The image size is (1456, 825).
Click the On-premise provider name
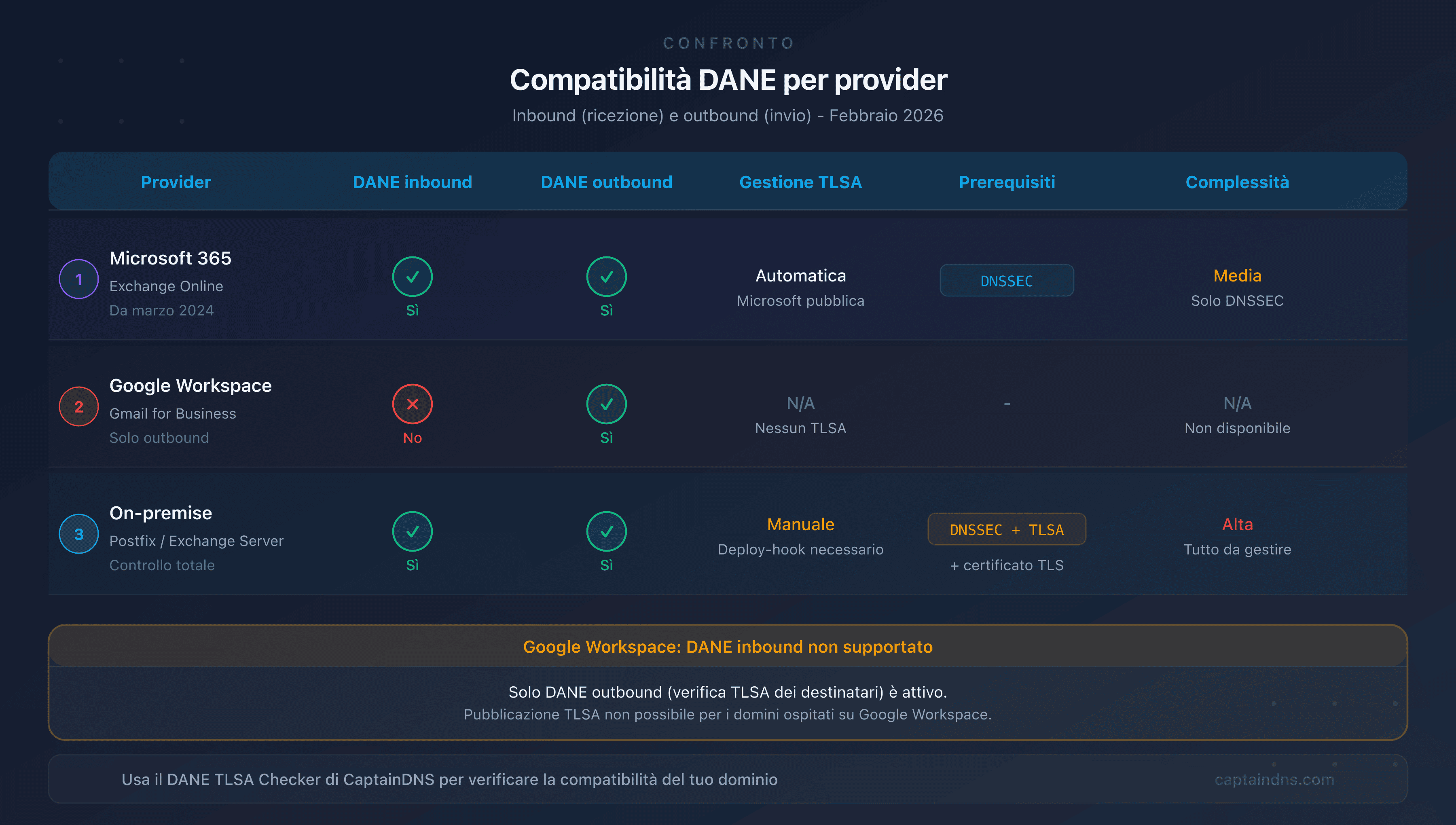click(x=161, y=513)
